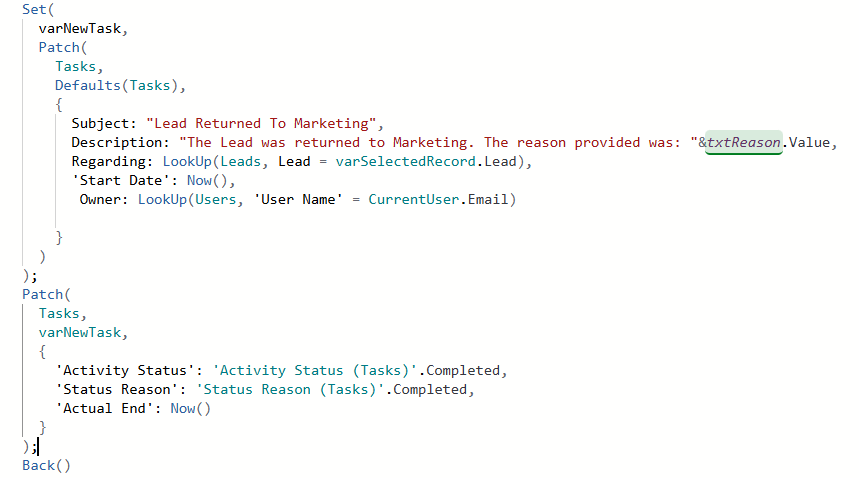Click the highlighted txtReason control reference
Screen dimensions: 859x478
744,143
